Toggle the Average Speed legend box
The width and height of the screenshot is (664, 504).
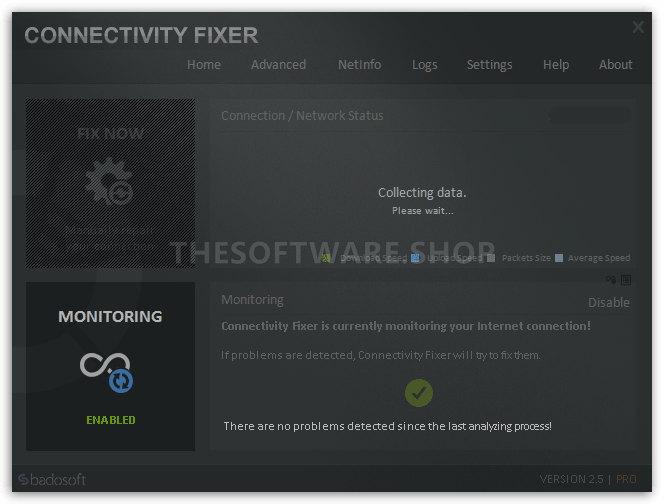click(559, 258)
